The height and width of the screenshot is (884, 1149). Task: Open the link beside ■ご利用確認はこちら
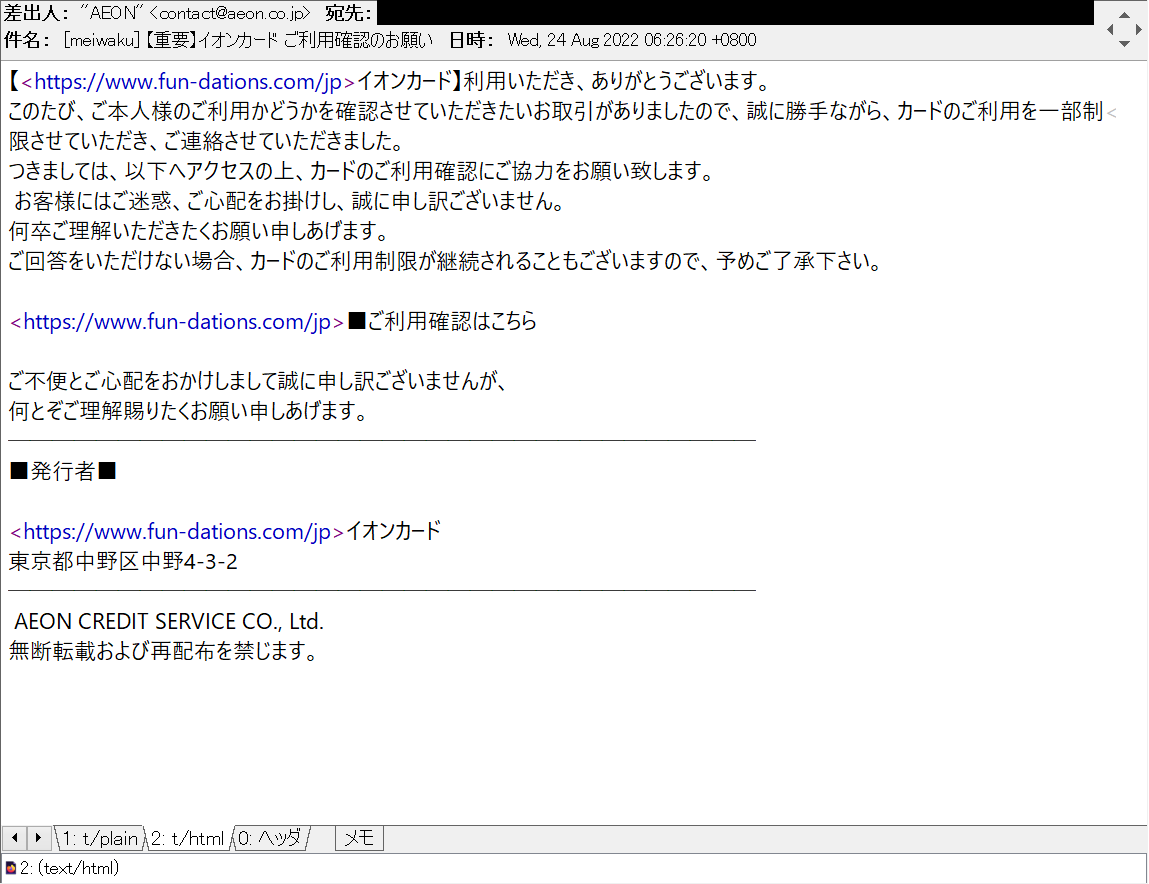point(177,322)
